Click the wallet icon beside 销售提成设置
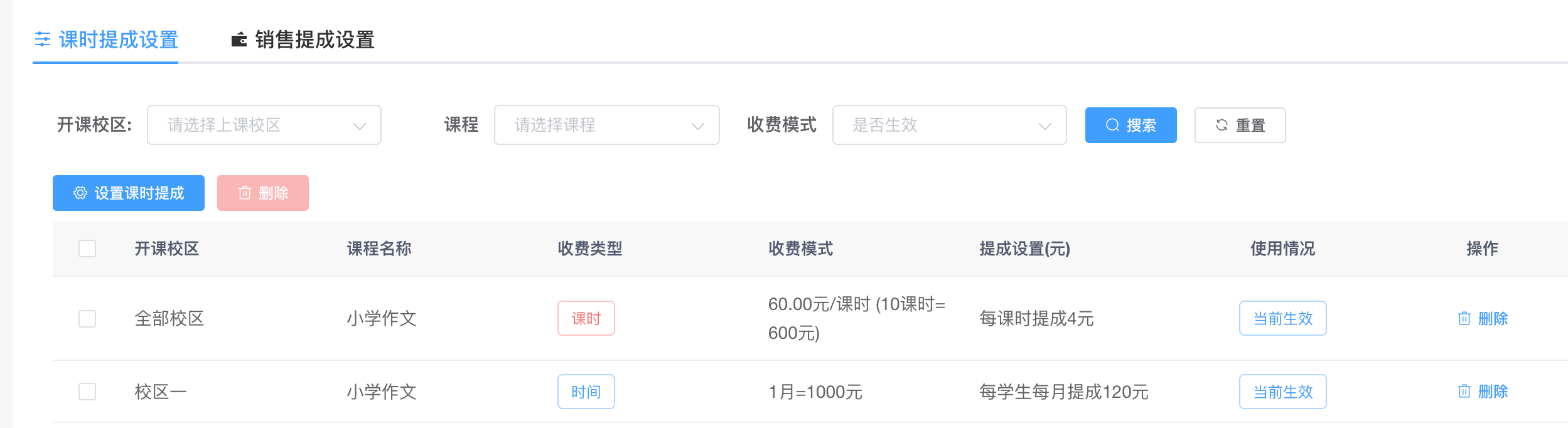Screen dimensions: 1568x428 coord(239,40)
